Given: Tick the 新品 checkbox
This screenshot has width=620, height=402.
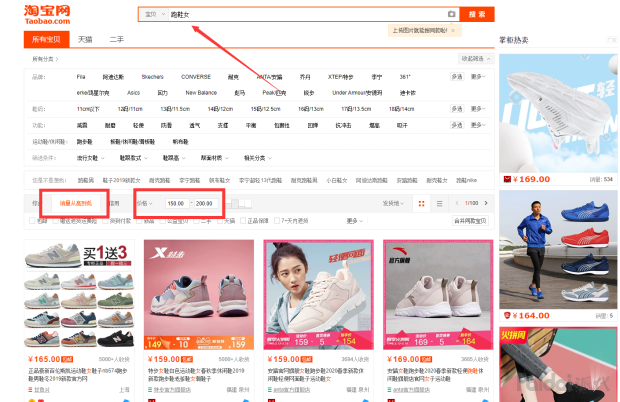Looking at the screenshot, I should click(x=139, y=221).
